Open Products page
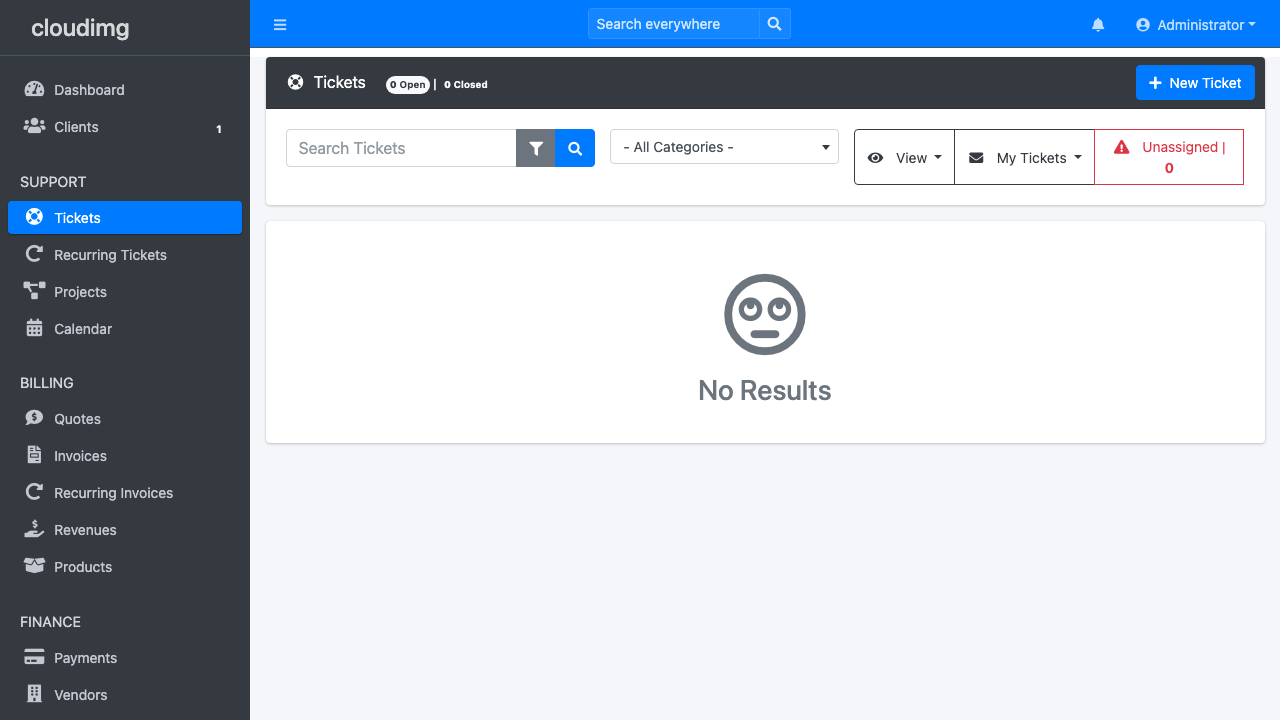The height and width of the screenshot is (720, 1280). tap(125, 566)
